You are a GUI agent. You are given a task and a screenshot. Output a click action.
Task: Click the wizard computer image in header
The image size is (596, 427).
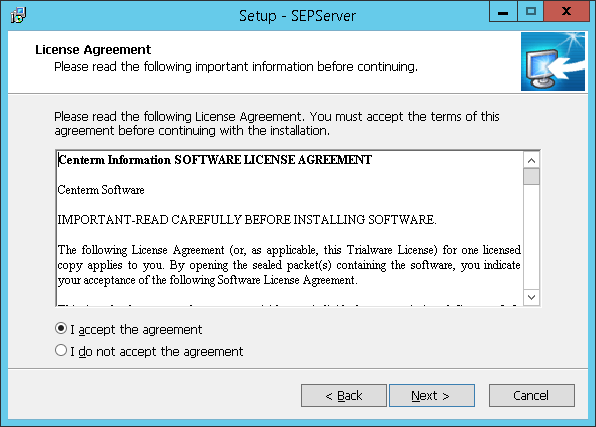point(553,62)
